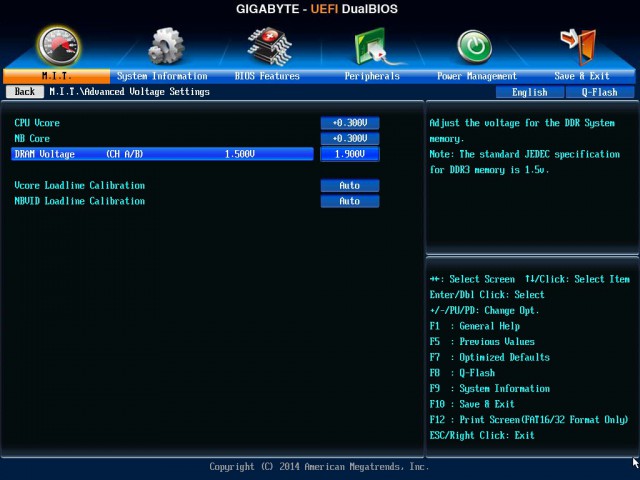Open the NB Core +0.300V value
This screenshot has height=480, width=640.
pos(350,138)
